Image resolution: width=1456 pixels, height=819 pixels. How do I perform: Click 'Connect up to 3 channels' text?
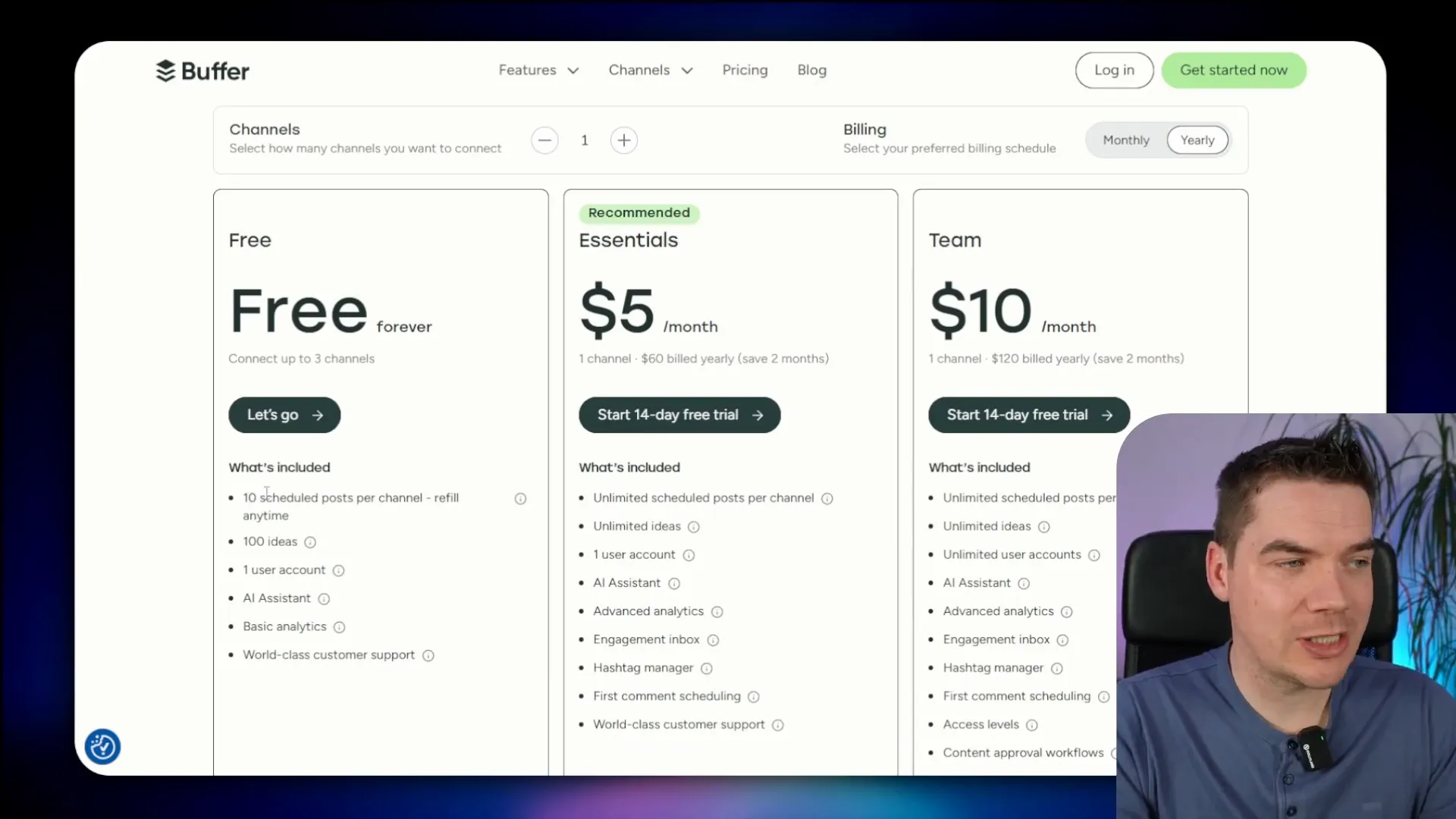point(301,359)
